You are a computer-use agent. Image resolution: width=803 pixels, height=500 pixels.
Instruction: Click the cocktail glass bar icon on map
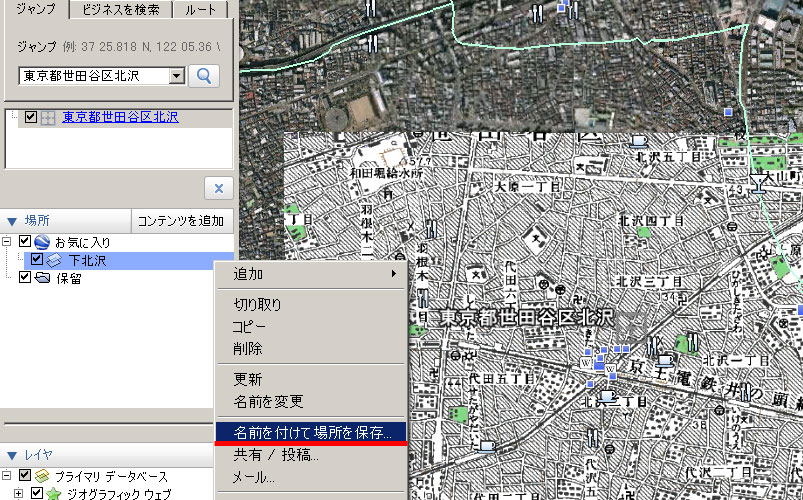(x=758, y=183)
